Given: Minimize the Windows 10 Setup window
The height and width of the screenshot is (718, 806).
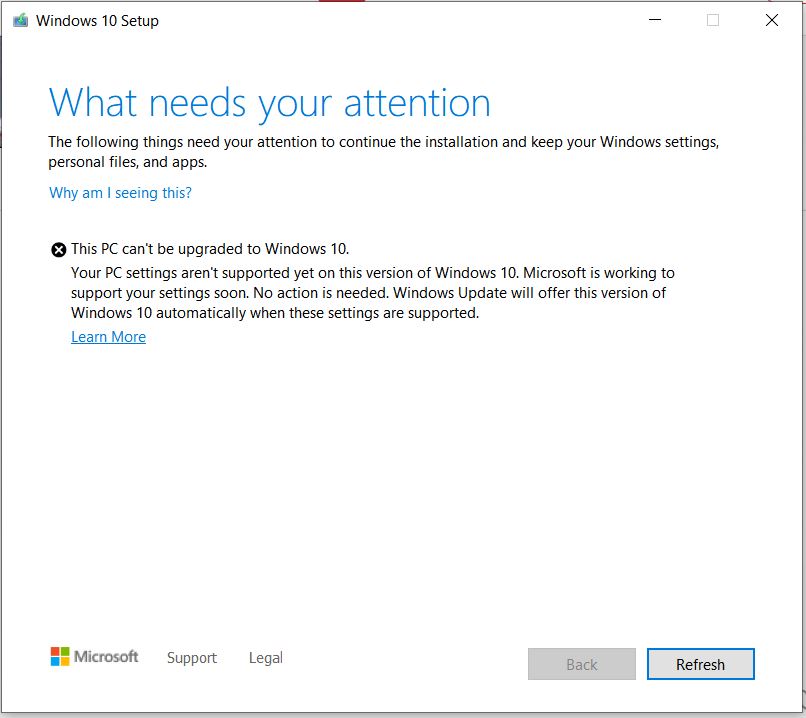Looking at the screenshot, I should [655, 20].
